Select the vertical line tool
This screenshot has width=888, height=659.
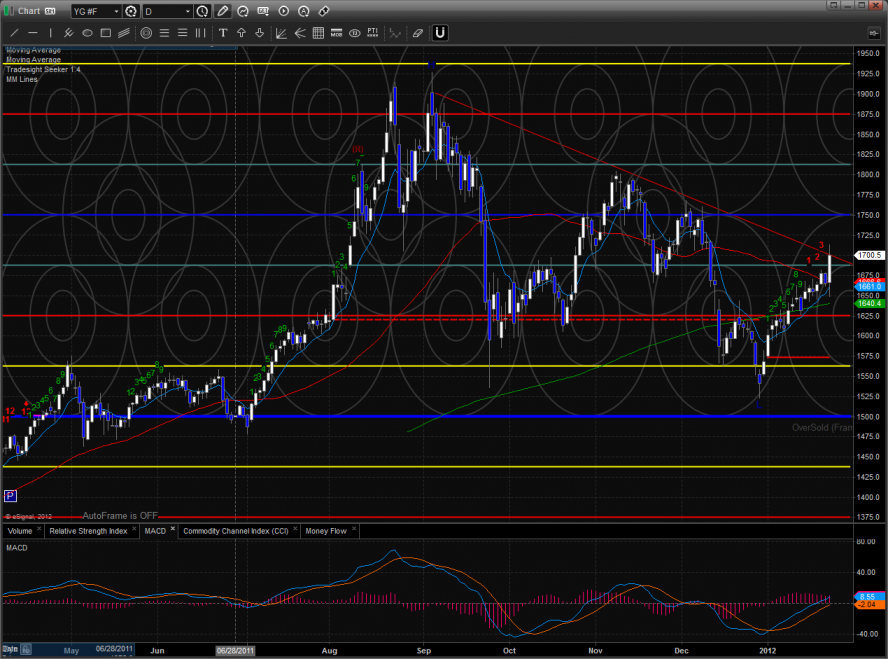[x=50, y=33]
